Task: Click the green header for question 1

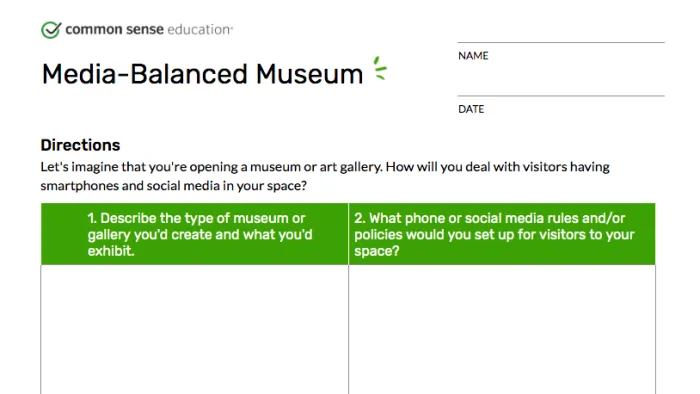Action: (x=194, y=234)
